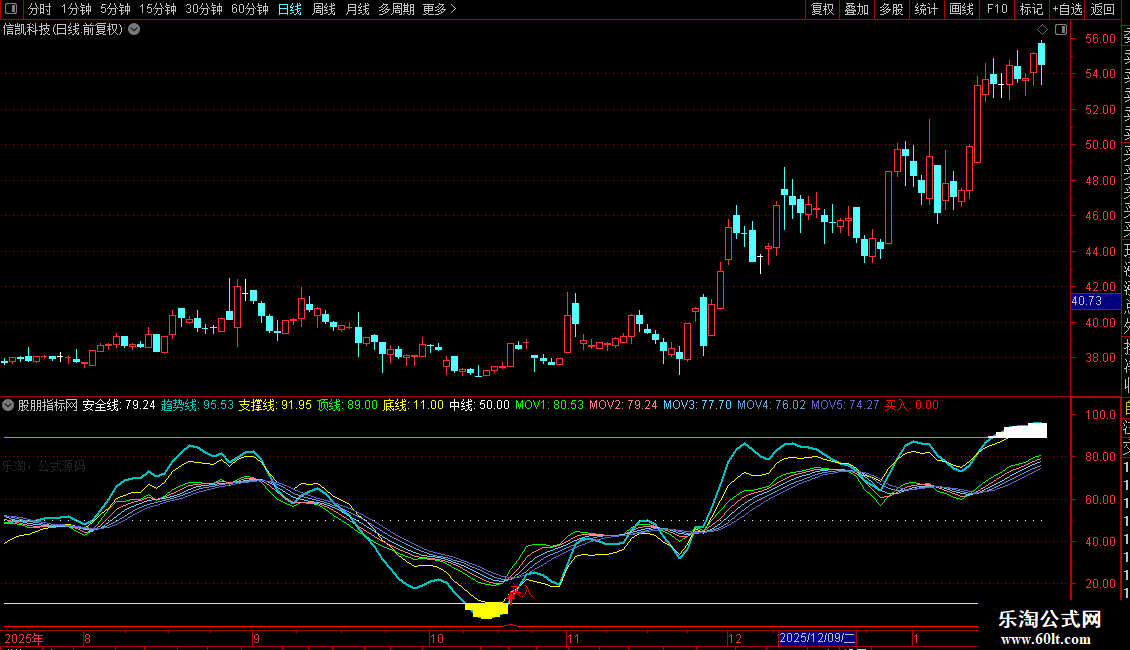The image size is (1130, 650).
Task: Switch to 分时 intraday view
Action: pyautogui.click(x=40, y=9)
